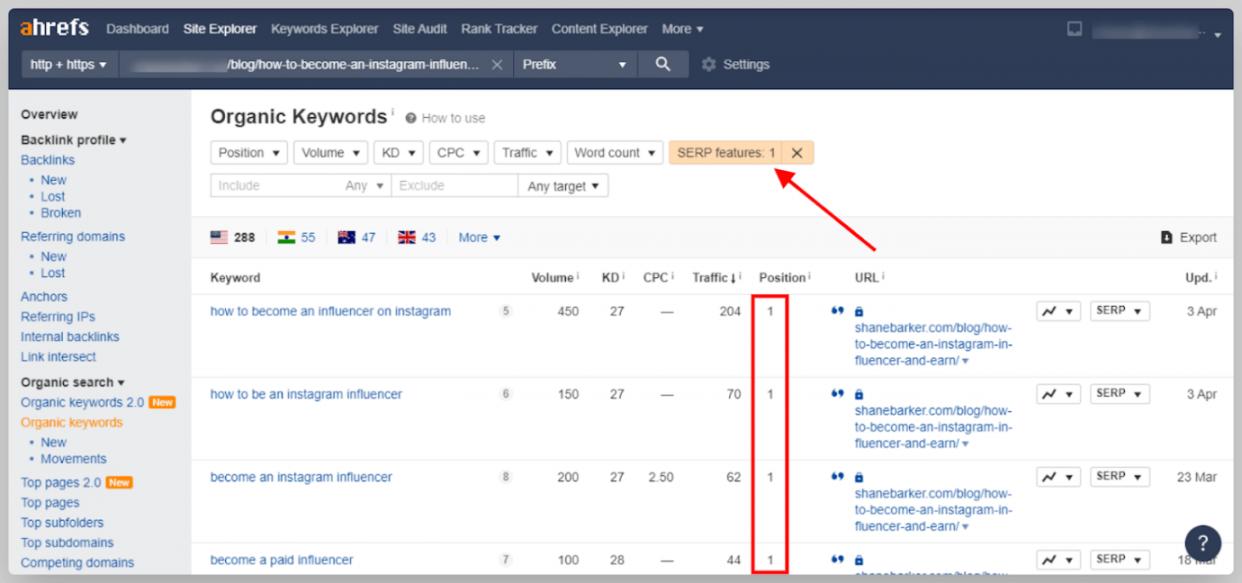
Task: Open Overview in the sidebar
Action: coord(49,115)
